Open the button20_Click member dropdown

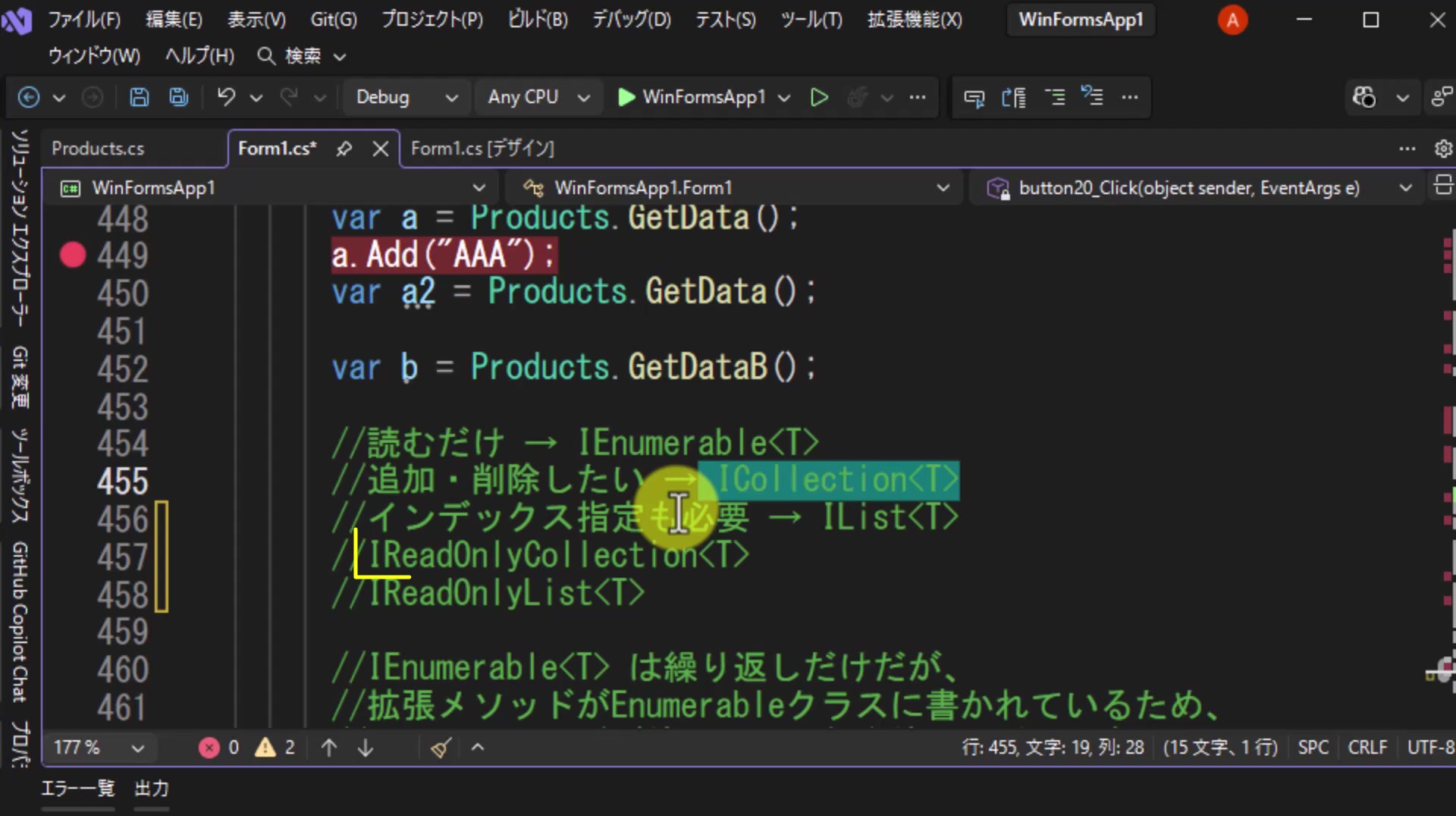click(x=1198, y=187)
